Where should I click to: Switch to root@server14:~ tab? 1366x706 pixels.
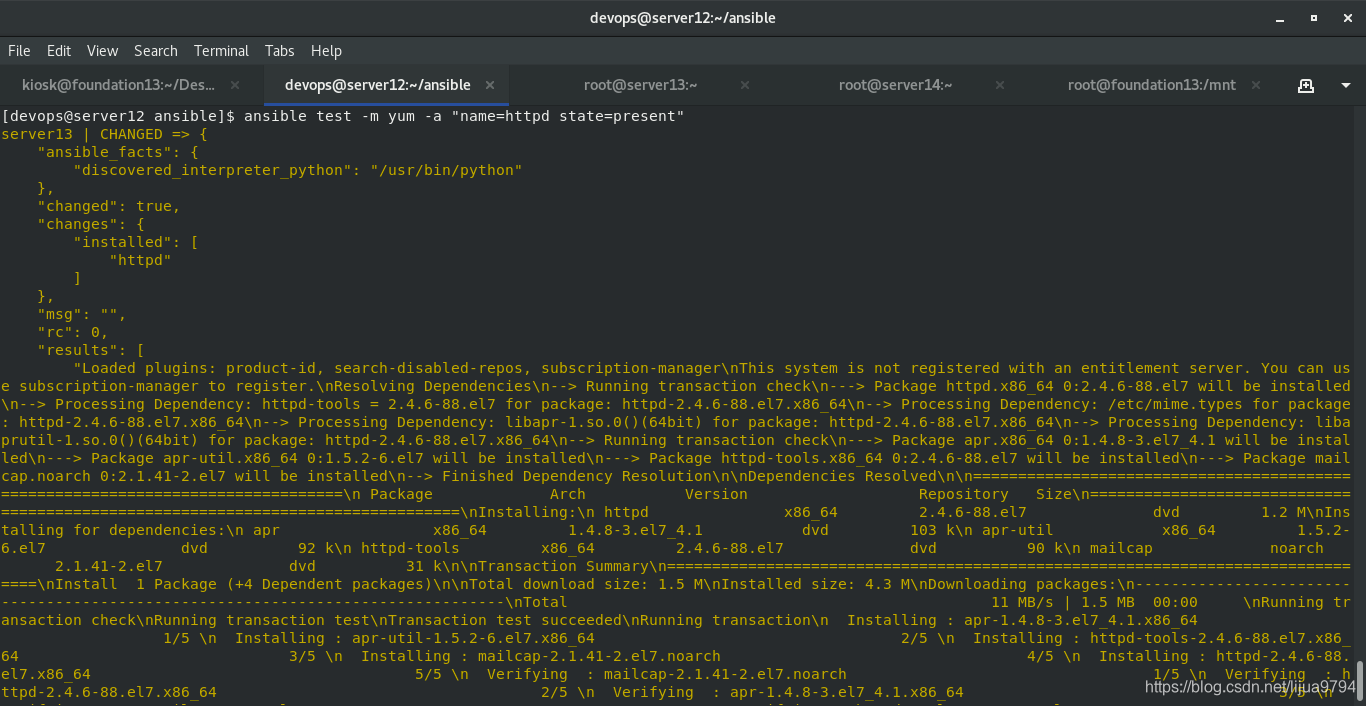point(895,85)
